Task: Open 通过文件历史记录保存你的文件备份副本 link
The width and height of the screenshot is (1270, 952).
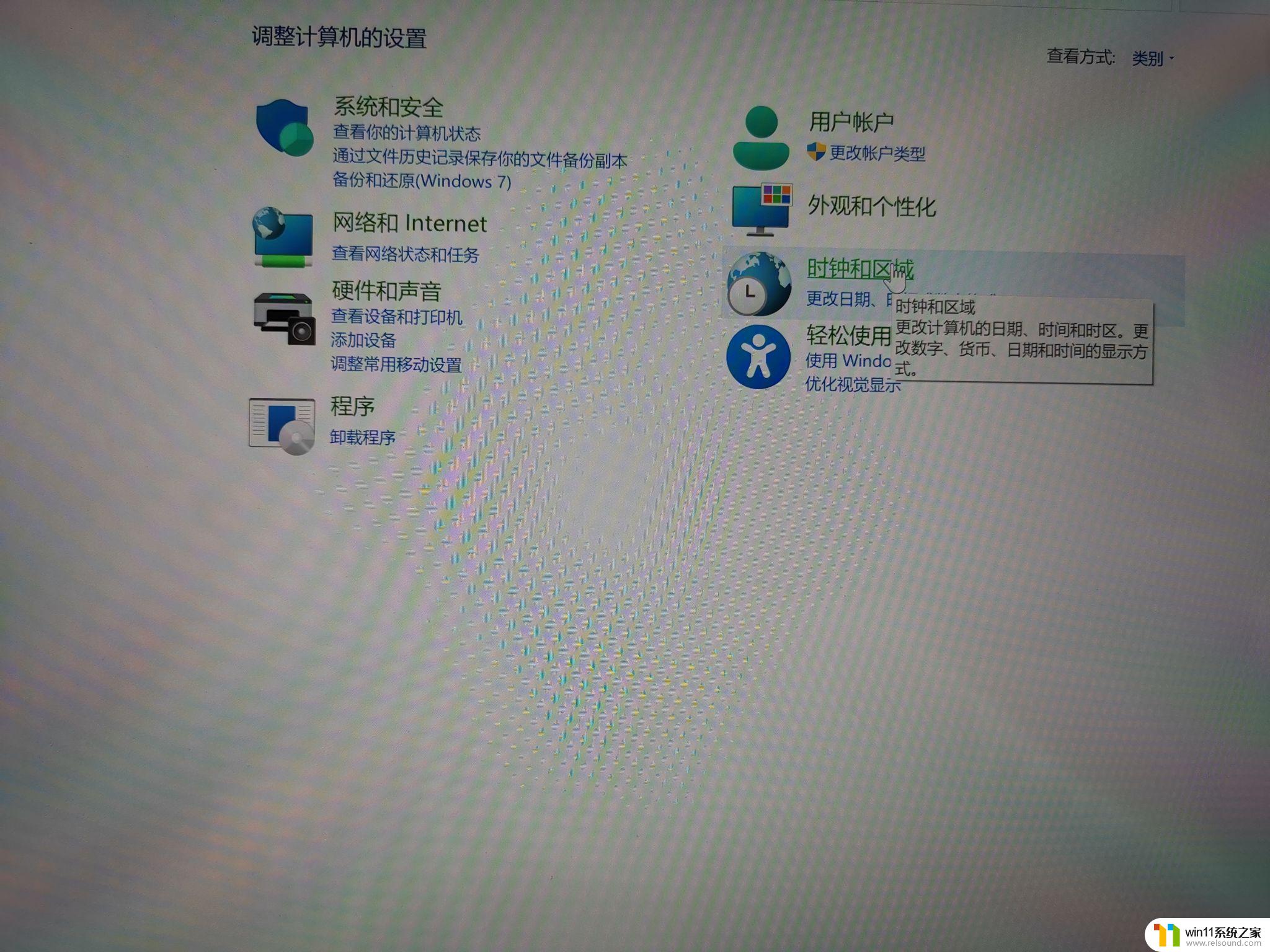Action: pyautogui.click(x=480, y=159)
